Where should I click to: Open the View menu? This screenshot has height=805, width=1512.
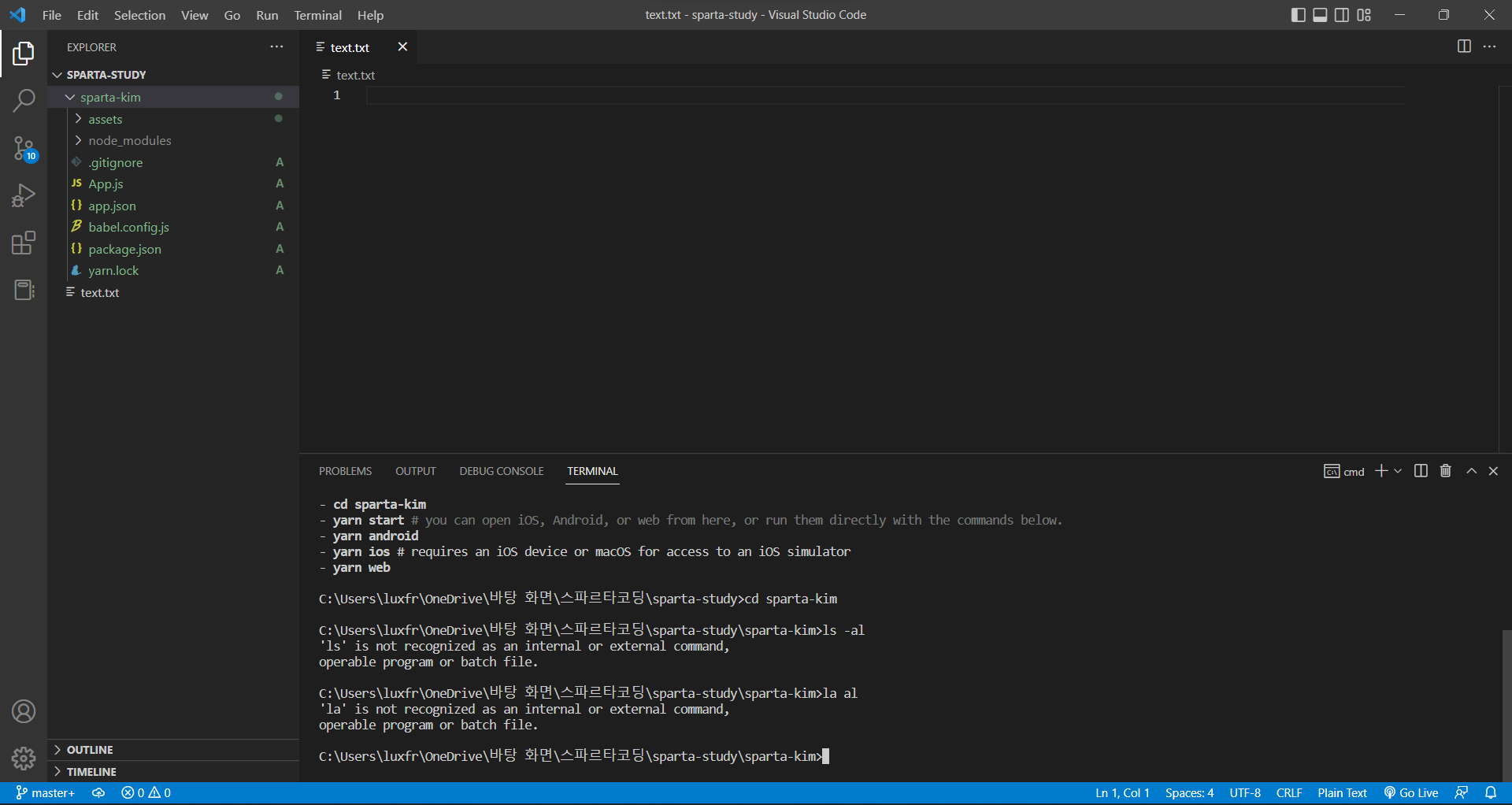click(x=195, y=15)
